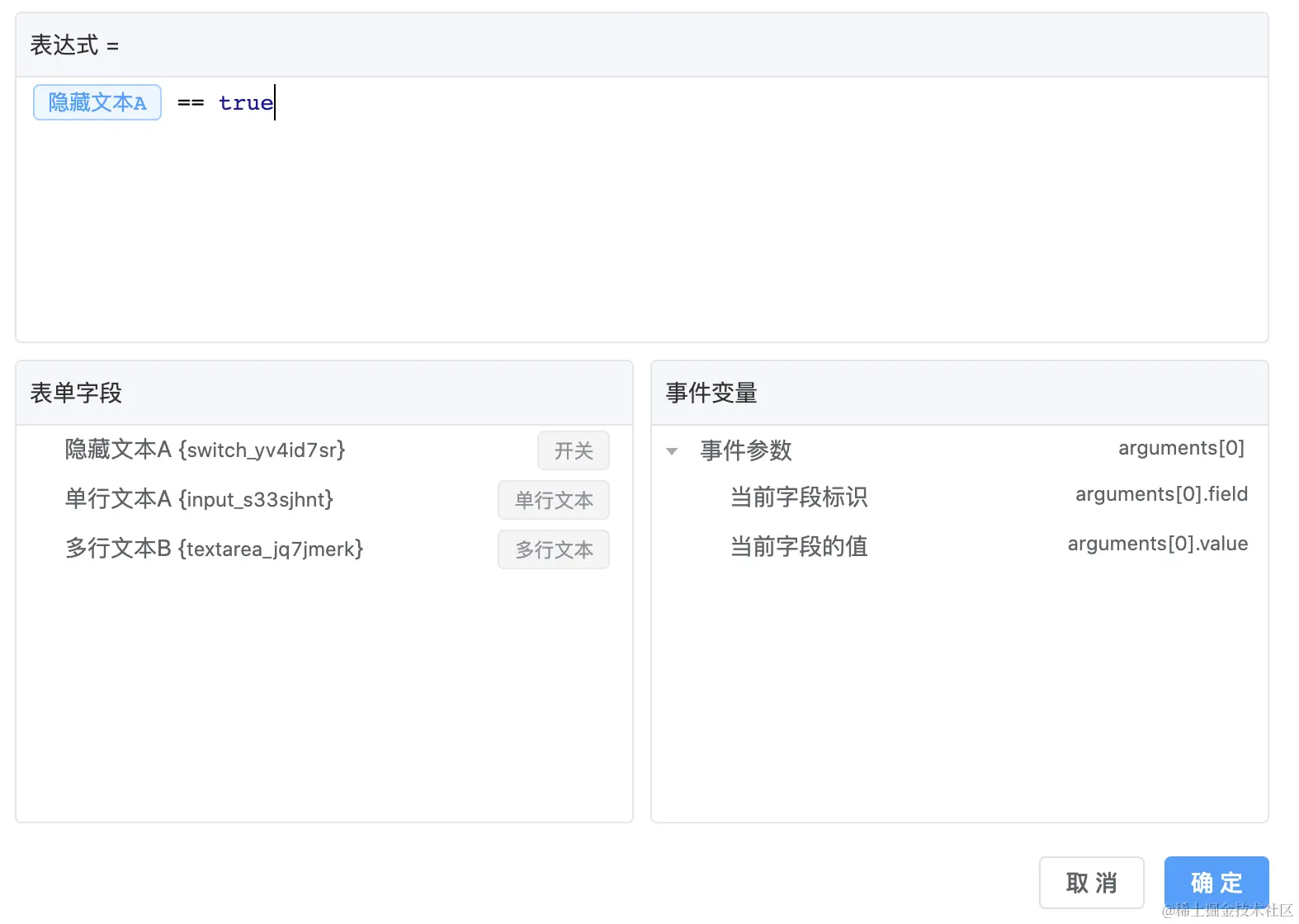Select the 事件参数 tree node

tap(746, 450)
